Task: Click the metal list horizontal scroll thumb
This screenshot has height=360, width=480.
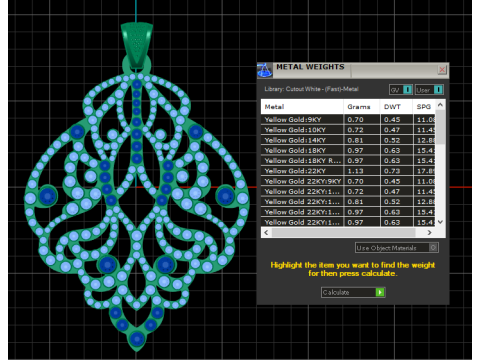Action: [x=343, y=232]
